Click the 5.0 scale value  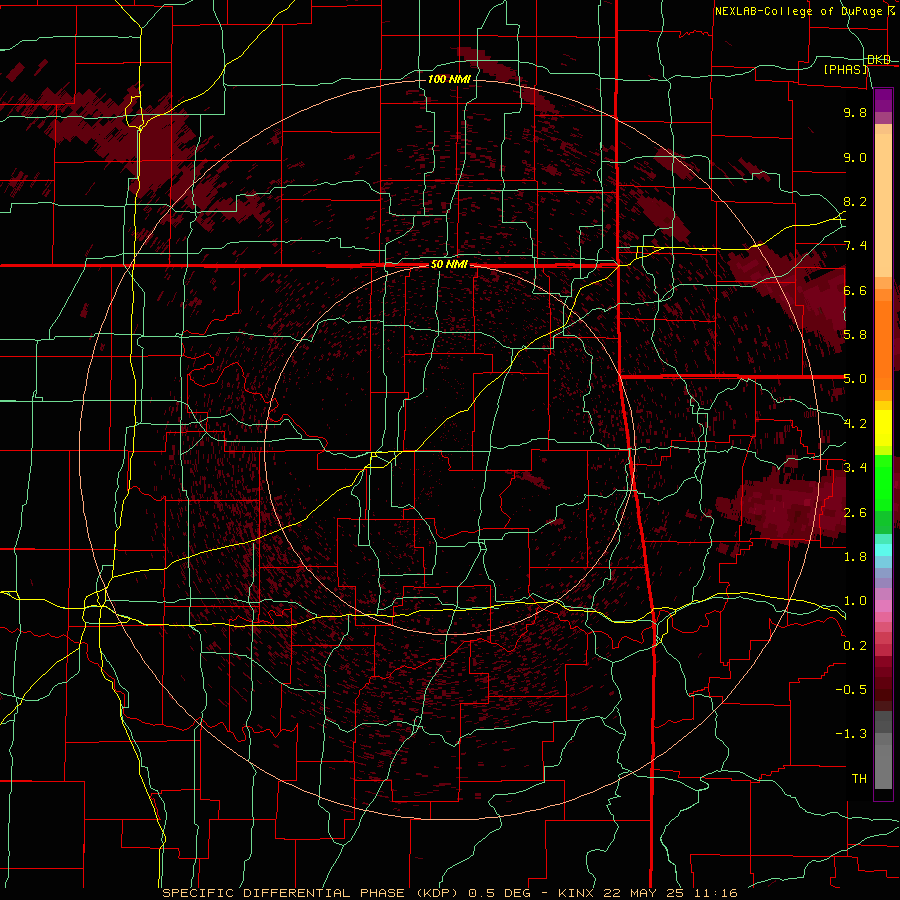click(x=855, y=379)
